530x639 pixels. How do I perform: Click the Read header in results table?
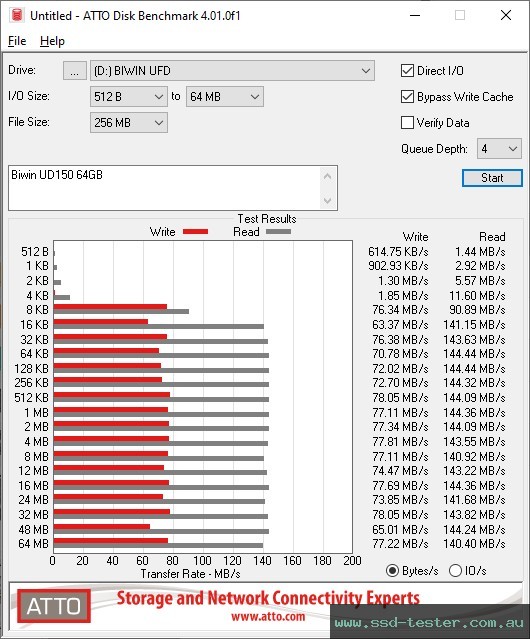pos(492,237)
